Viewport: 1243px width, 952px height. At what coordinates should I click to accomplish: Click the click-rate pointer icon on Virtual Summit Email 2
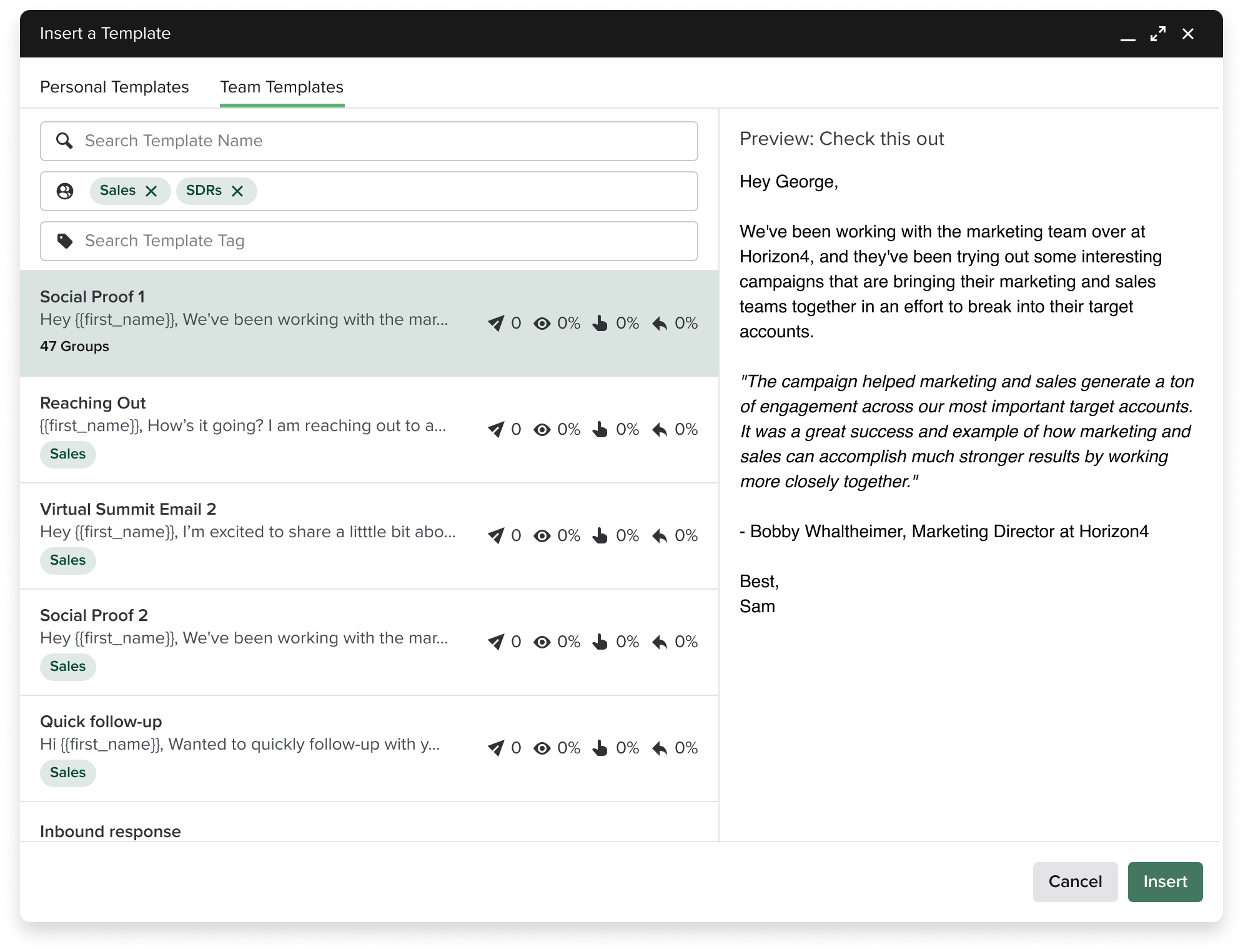tap(600, 535)
